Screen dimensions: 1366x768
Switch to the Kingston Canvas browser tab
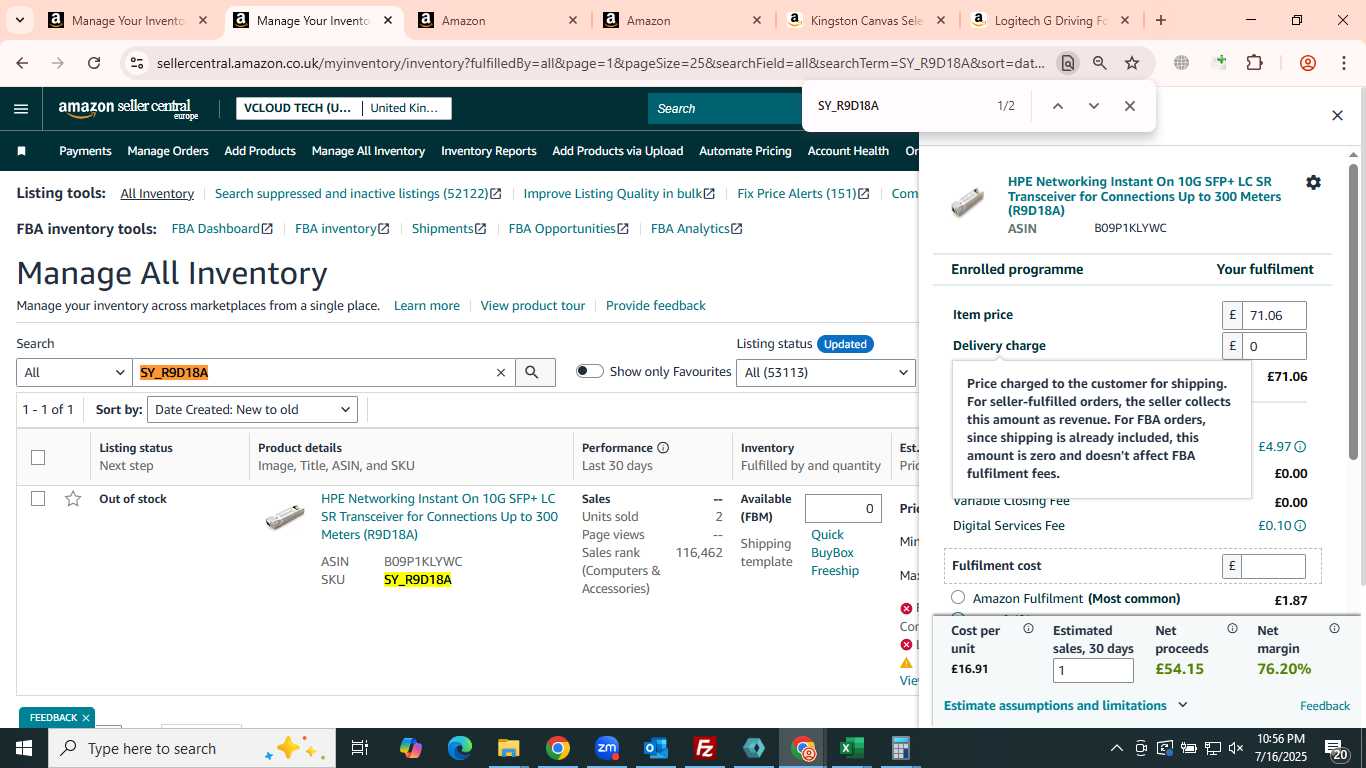(866, 20)
